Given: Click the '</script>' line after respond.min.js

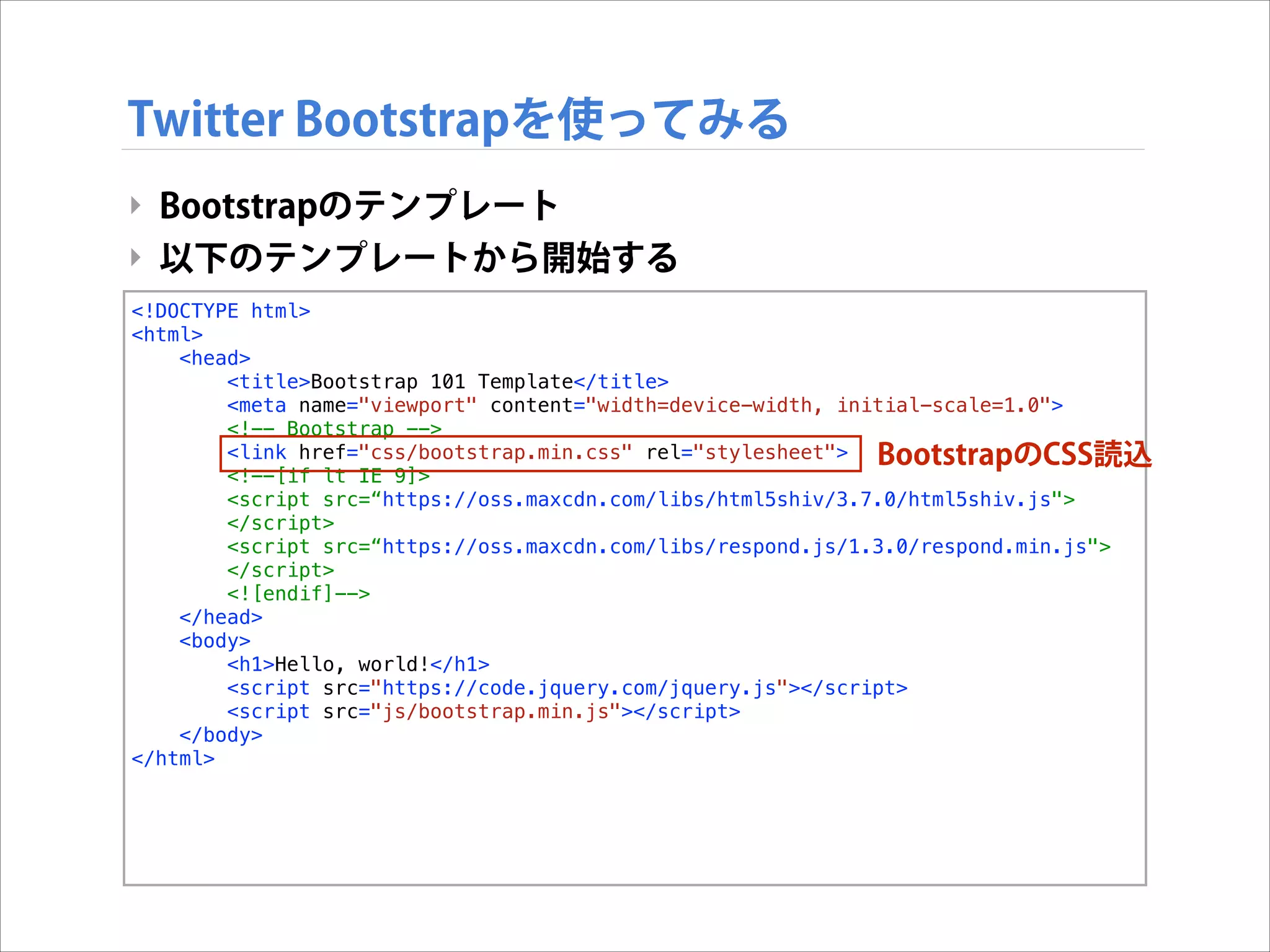Looking at the screenshot, I should point(280,570).
